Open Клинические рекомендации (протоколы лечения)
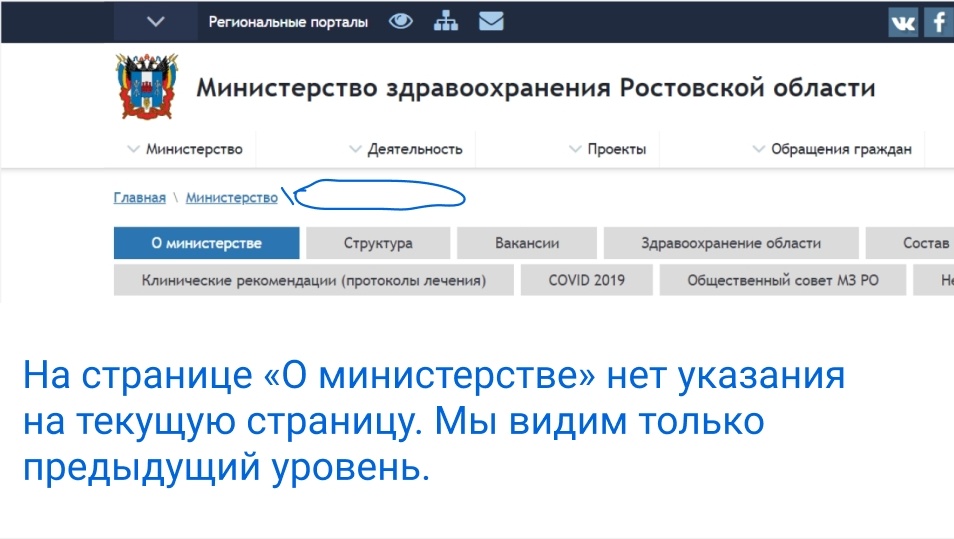 pyautogui.click(x=313, y=281)
